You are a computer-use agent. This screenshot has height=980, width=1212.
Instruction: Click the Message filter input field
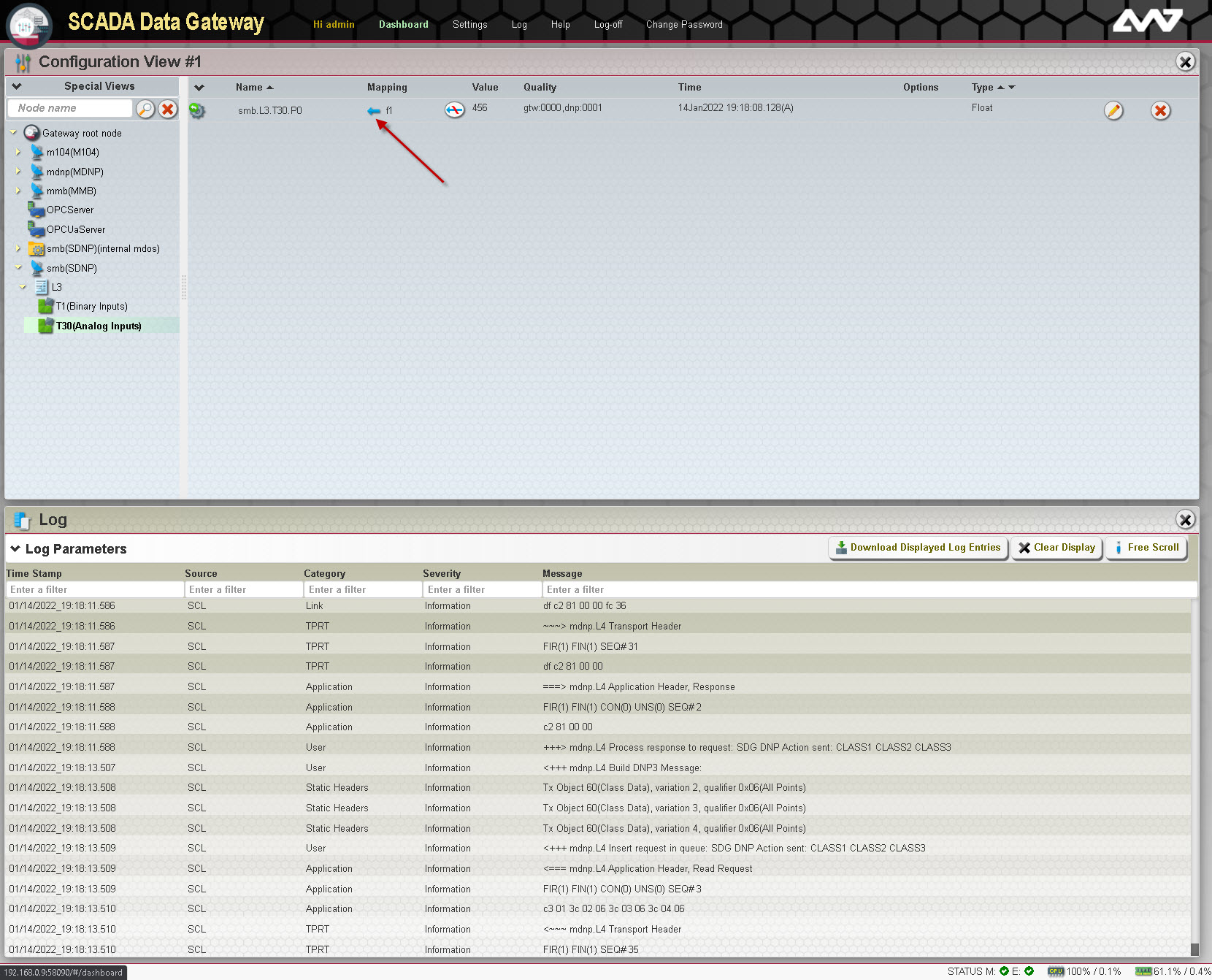(x=869, y=589)
